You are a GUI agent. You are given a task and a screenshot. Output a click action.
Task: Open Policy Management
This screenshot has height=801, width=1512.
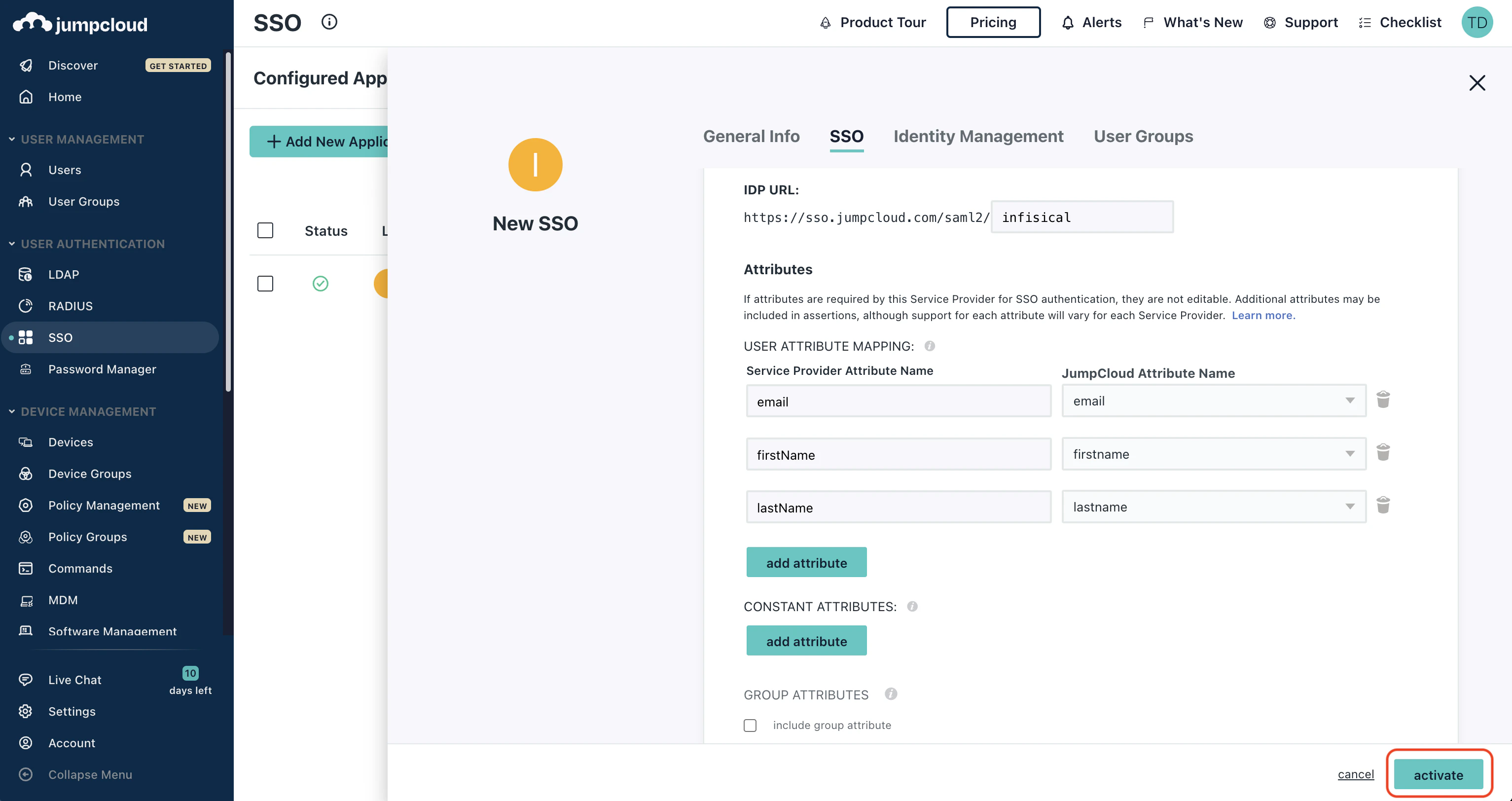[104, 506]
